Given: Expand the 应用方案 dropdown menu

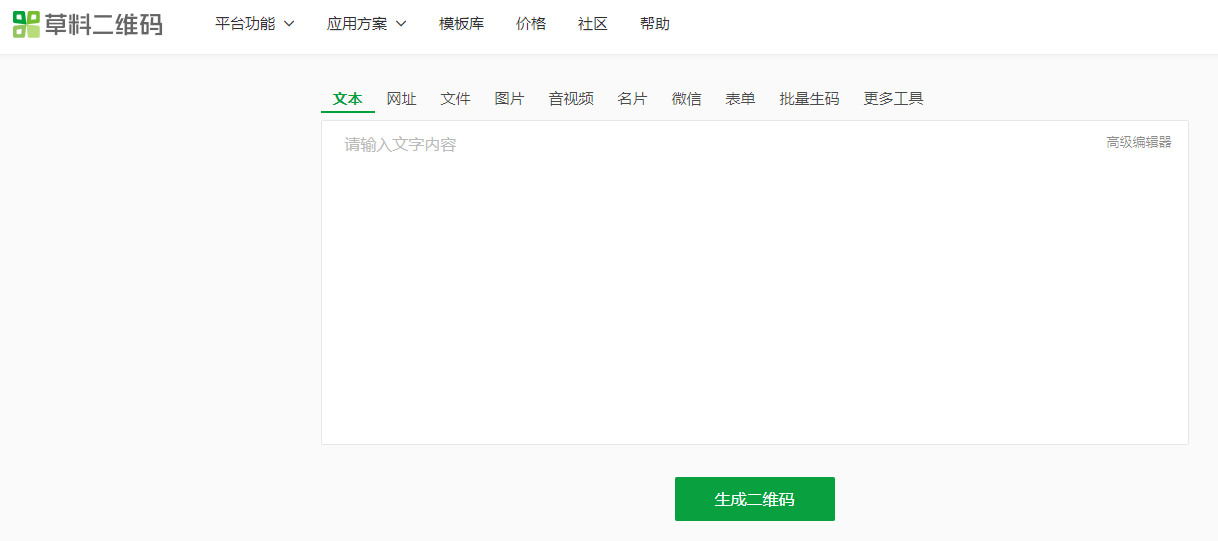Looking at the screenshot, I should (x=366, y=24).
